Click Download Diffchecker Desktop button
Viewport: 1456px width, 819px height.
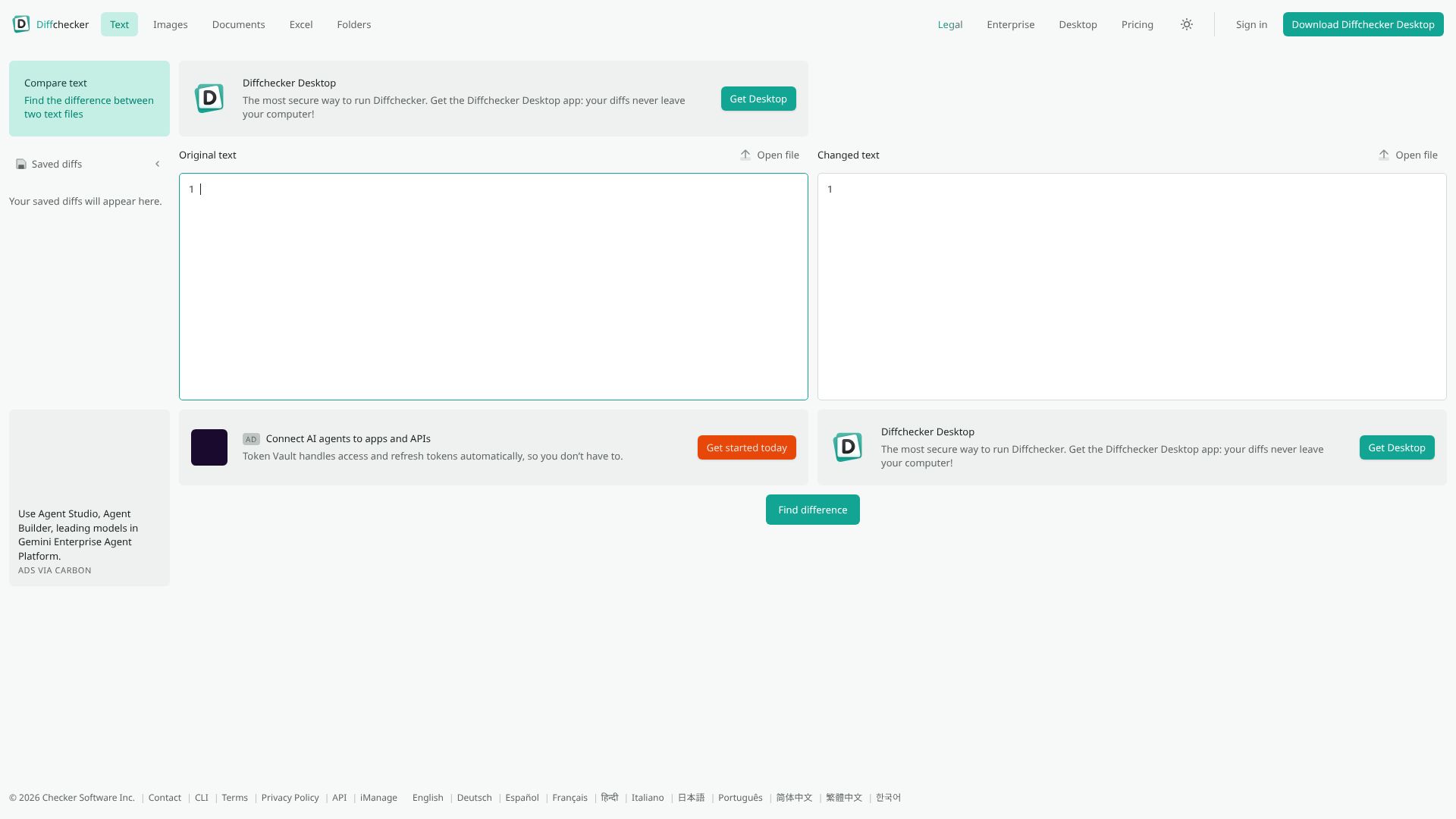1363,24
